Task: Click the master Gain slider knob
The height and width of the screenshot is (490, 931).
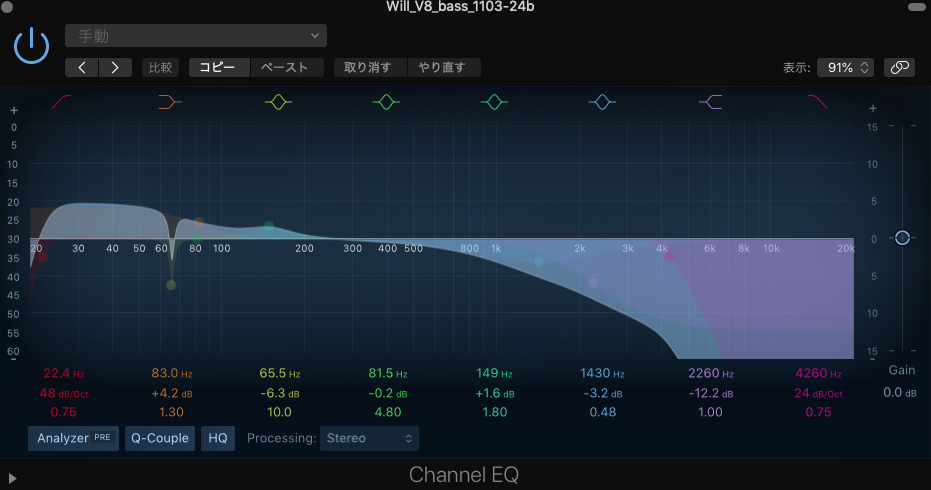Action: [902, 238]
